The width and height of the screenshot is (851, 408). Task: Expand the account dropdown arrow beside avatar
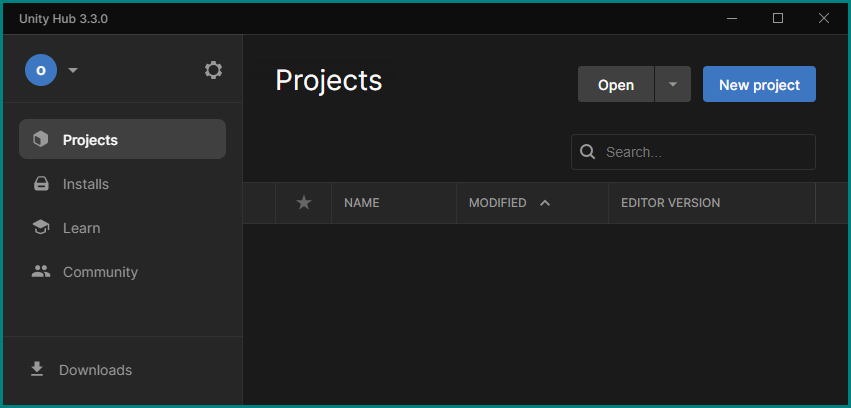coord(73,70)
